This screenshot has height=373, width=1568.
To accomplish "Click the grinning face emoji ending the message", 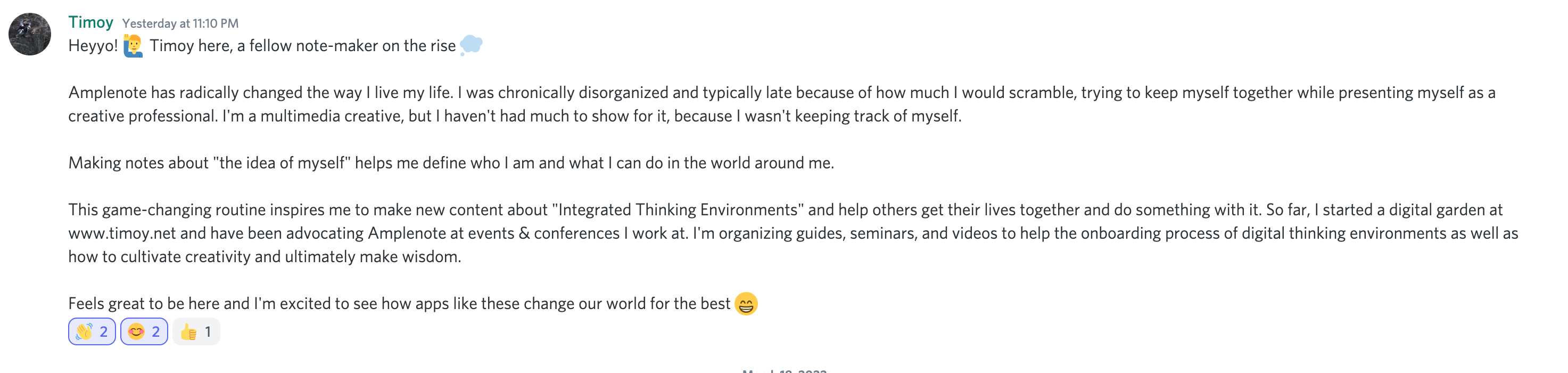I will pyautogui.click(x=746, y=304).
